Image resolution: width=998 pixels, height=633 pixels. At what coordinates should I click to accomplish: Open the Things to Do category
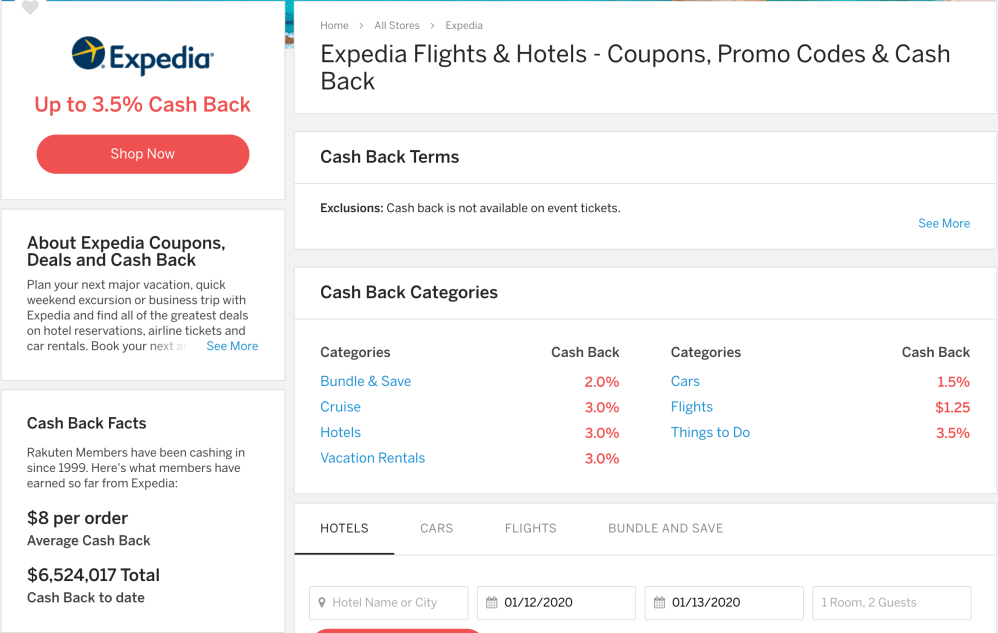tap(710, 432)
